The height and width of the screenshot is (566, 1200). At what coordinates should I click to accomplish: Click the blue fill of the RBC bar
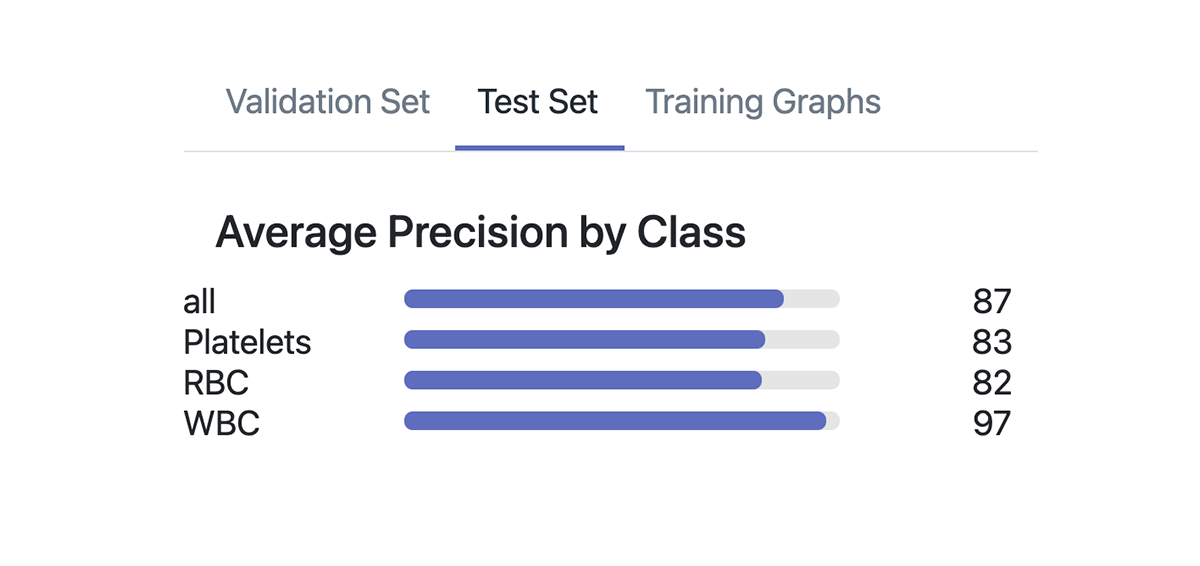pyautogui.click(x=582, y=380)
